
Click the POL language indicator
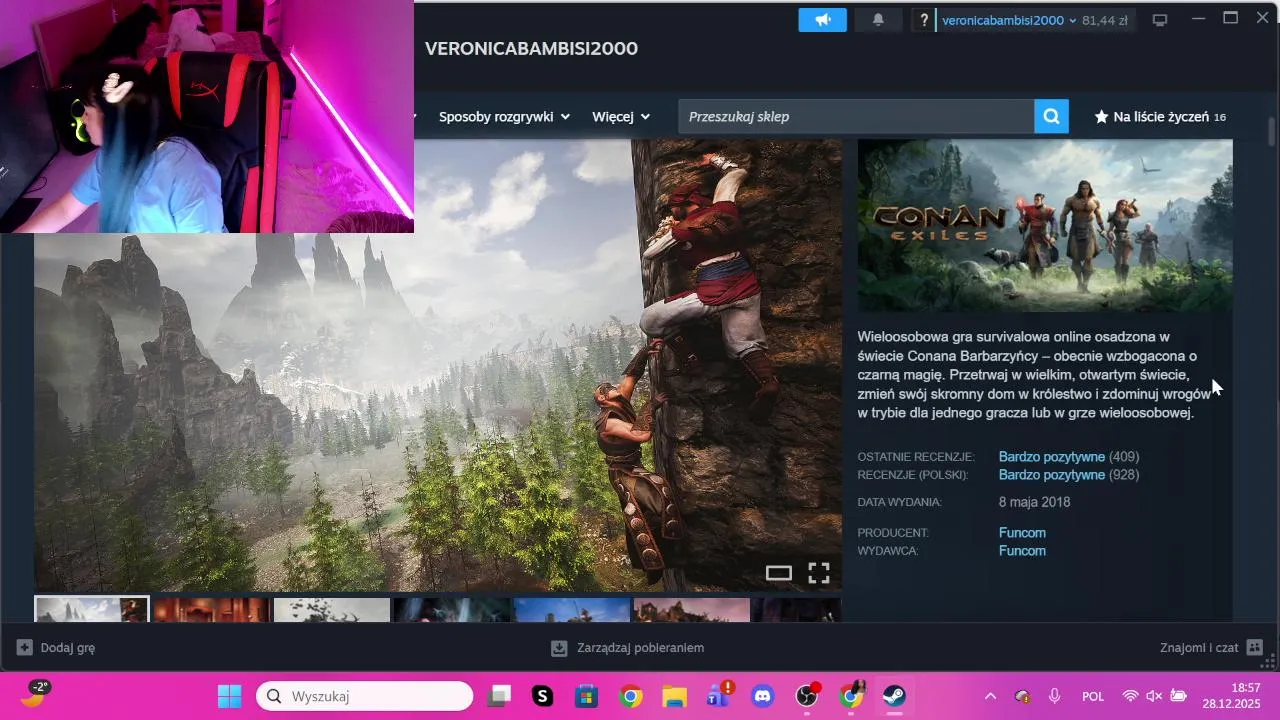1093,696
